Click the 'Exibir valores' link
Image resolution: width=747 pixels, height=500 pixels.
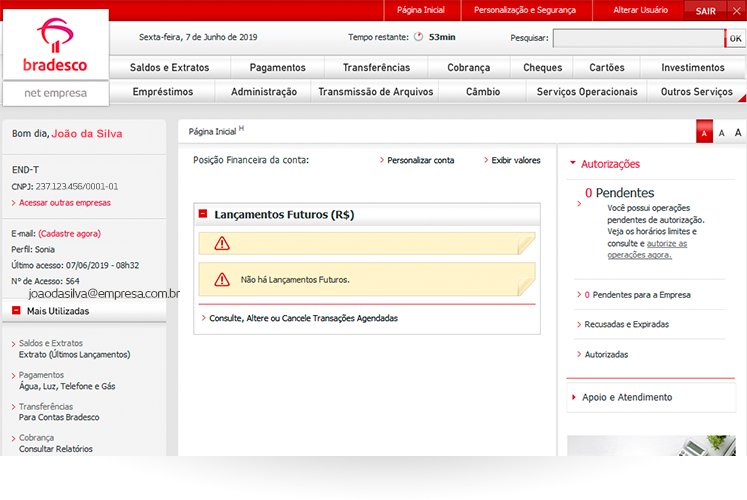(515, 160)
